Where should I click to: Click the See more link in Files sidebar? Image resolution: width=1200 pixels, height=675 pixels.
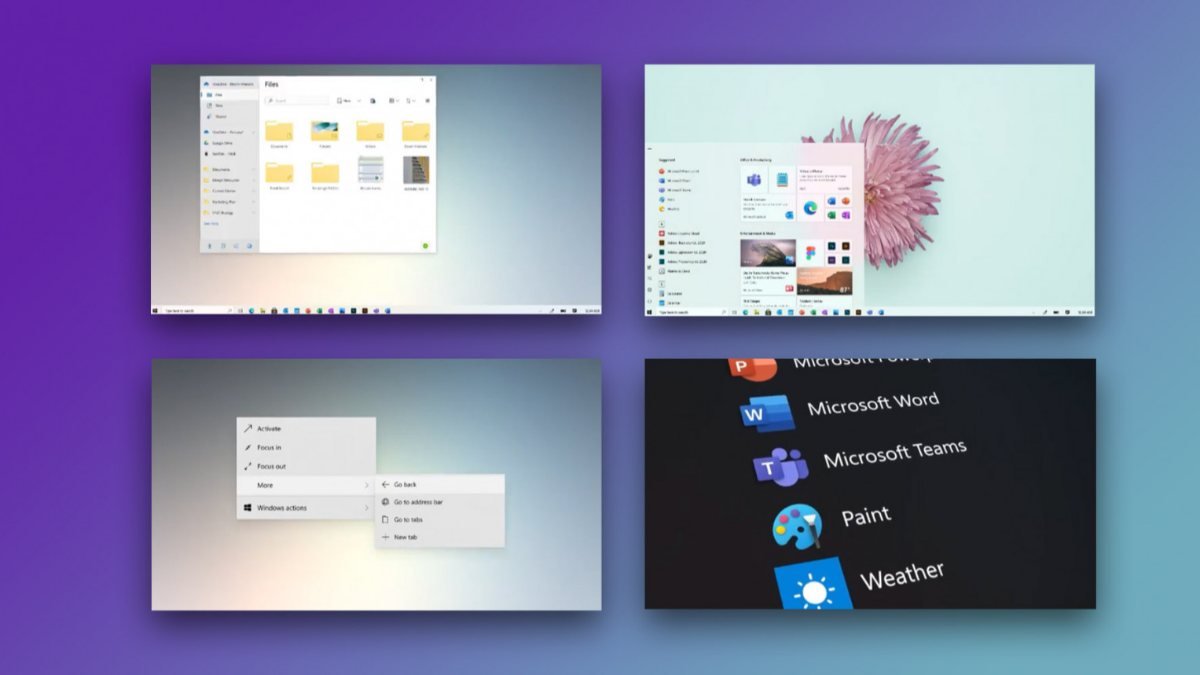coord(211,223)
